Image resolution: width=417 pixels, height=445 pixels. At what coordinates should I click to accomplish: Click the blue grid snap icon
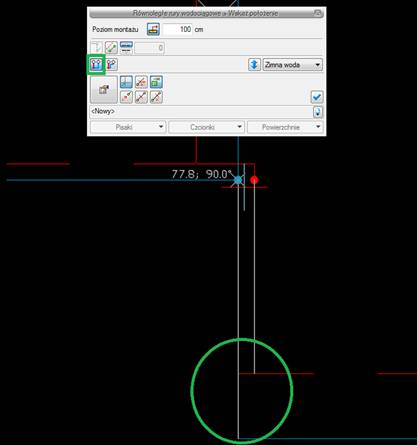pos(126,82)
